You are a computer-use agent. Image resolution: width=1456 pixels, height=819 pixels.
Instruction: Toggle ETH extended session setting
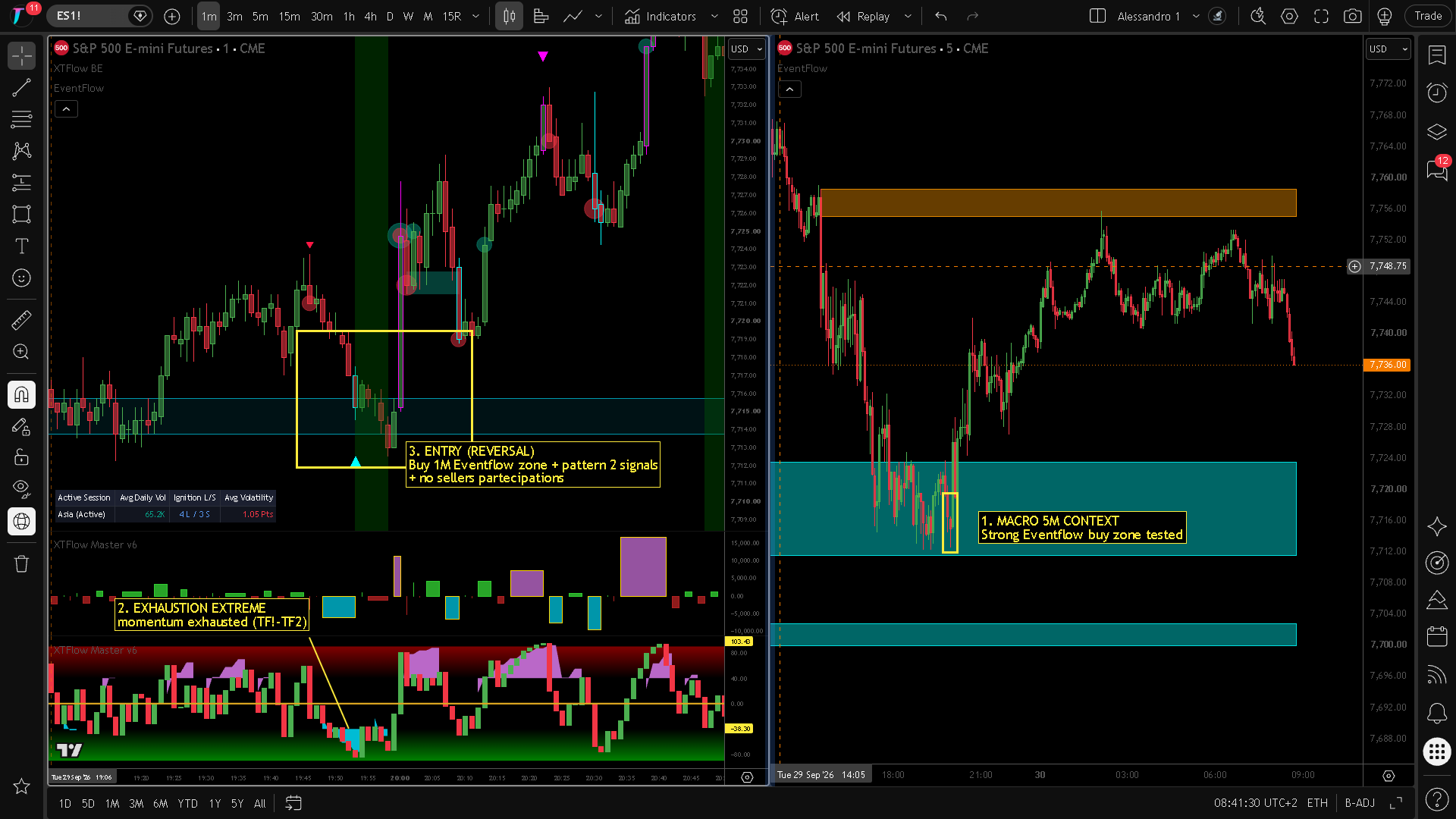1317,803
